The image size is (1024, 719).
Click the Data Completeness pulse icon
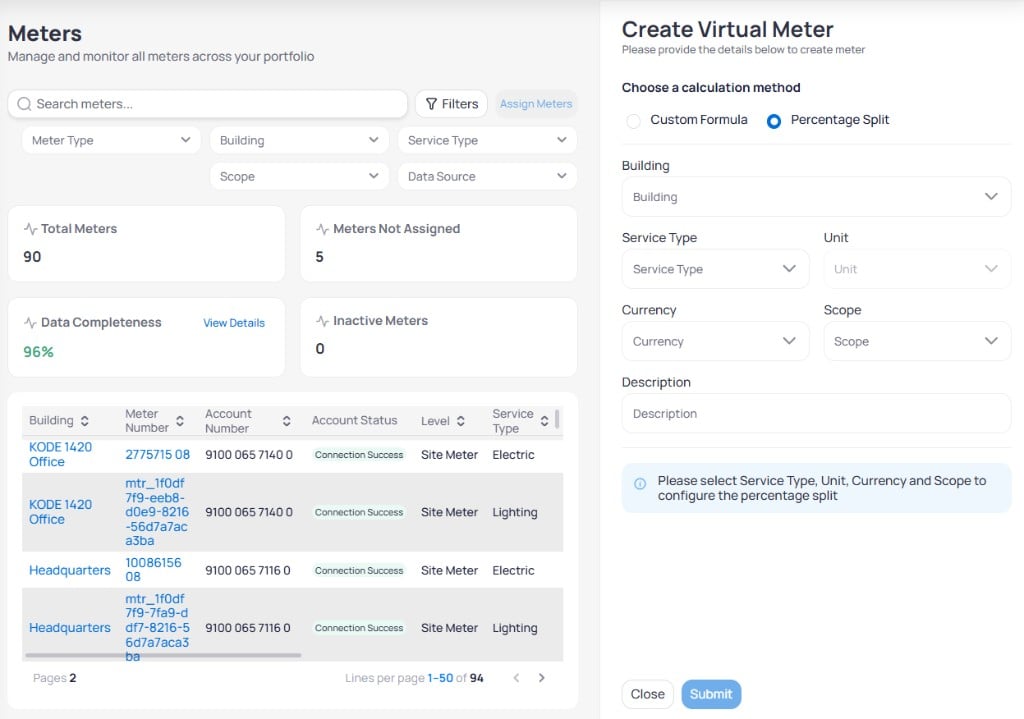tap(30, 323)
